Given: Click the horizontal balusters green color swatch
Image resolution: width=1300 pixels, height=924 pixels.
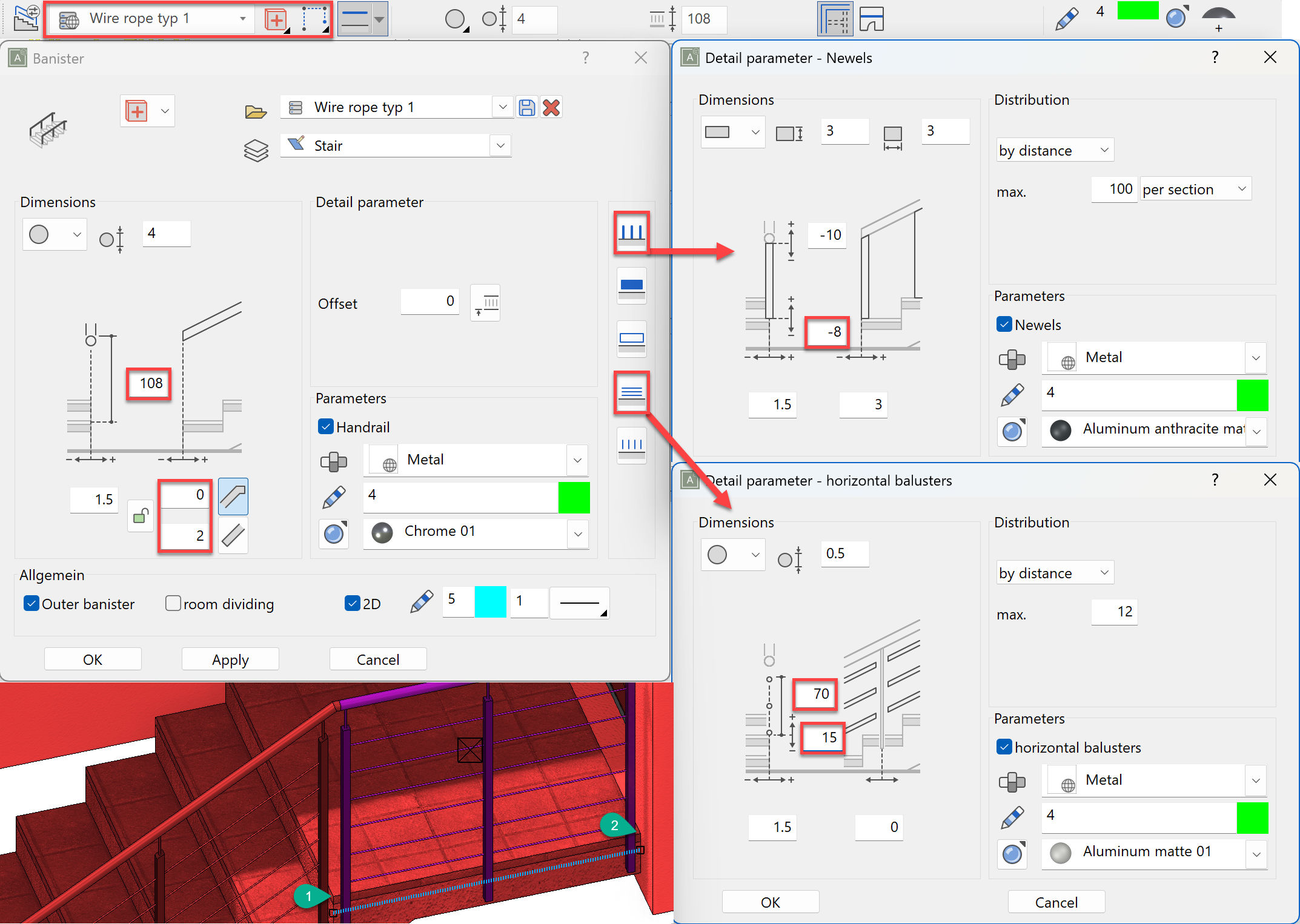Looking at the screenshot, I should point(1252,818).
